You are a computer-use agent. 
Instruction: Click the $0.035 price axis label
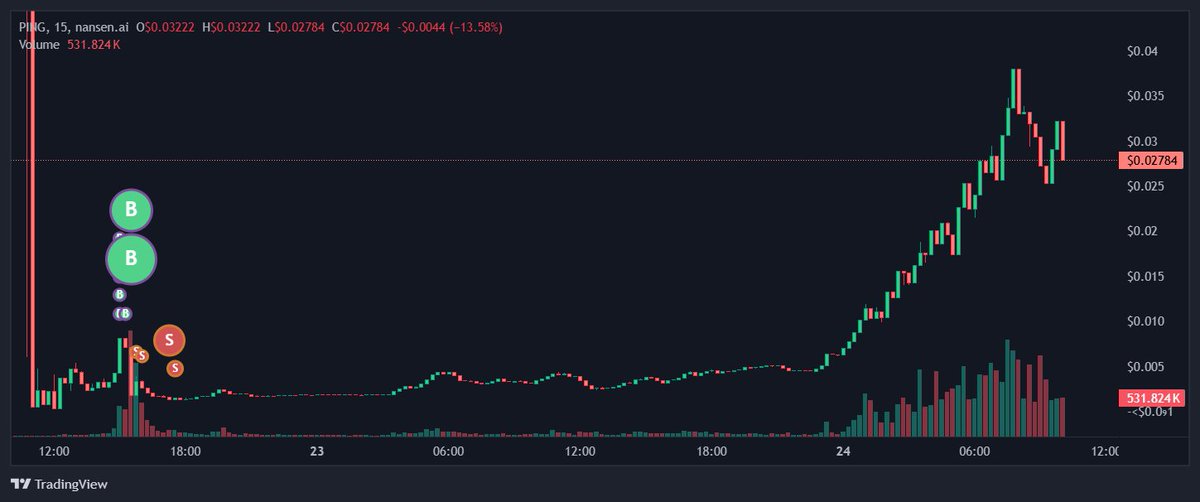tap(1147, 96)
